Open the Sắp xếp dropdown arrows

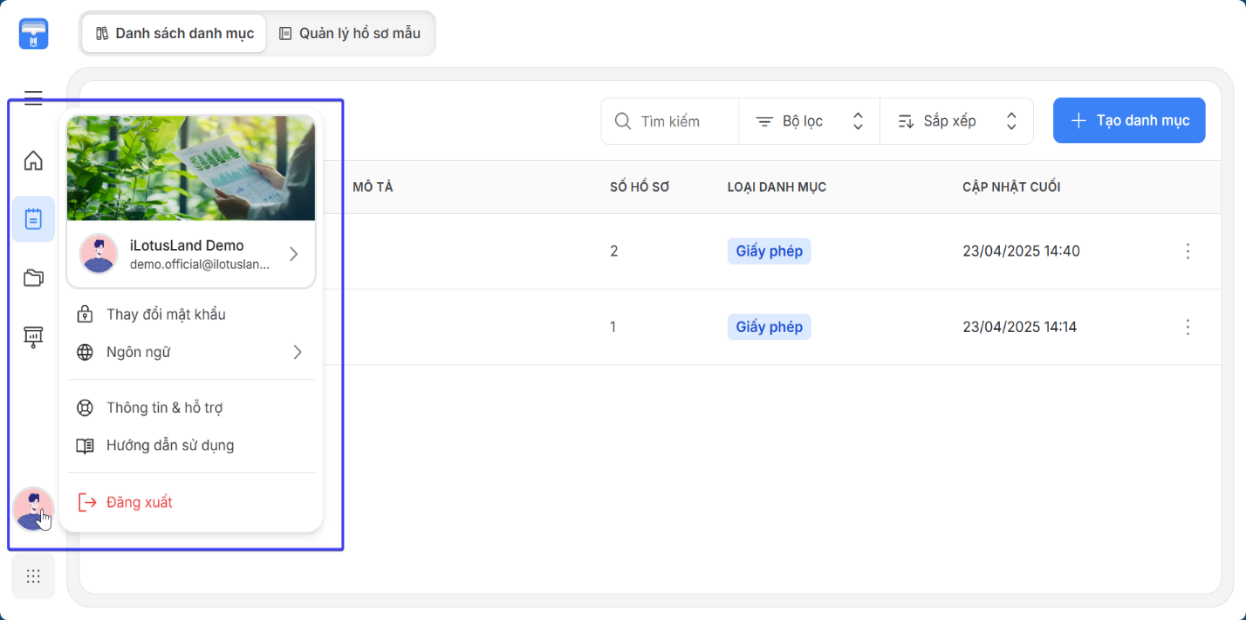tap(1011, 121)
